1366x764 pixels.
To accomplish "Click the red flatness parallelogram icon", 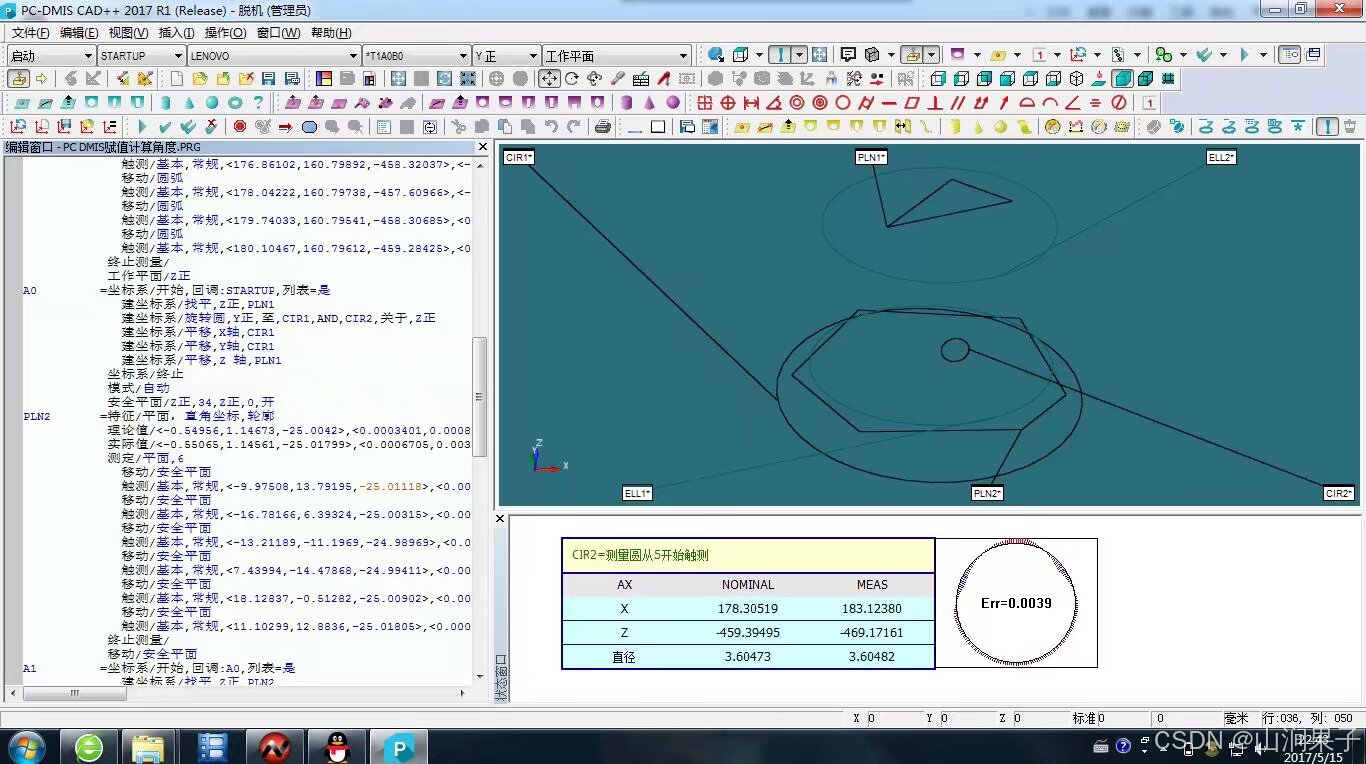I will point(912,102).
